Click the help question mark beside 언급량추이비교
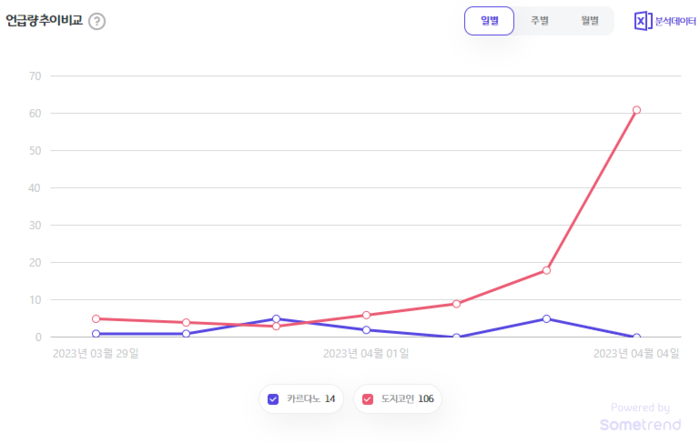The width and height of the screenshot is (700, 443). (x=97, y=21)
